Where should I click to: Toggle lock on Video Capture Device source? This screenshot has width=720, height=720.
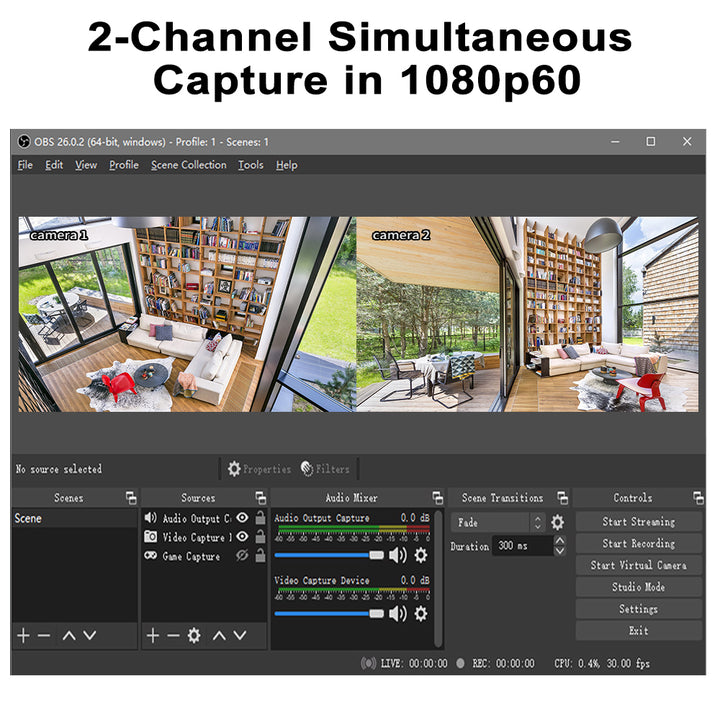coord(260,537)
